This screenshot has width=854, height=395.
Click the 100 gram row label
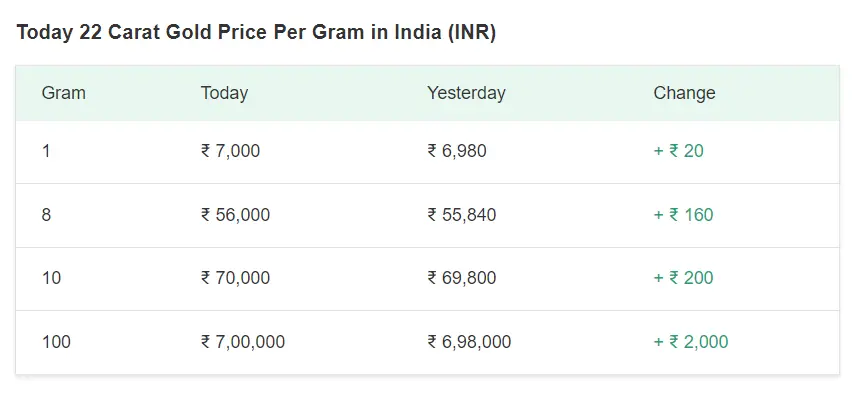click(56, 342)
